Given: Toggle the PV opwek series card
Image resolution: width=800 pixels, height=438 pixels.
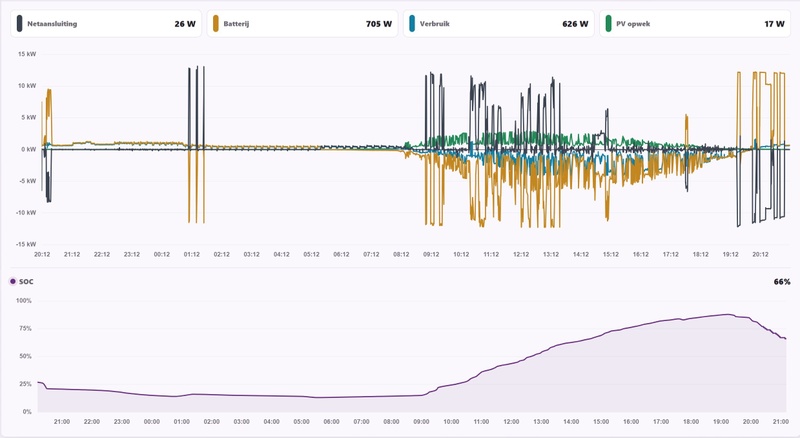Looking at the screenshot, I should click(x=695, y=23).
